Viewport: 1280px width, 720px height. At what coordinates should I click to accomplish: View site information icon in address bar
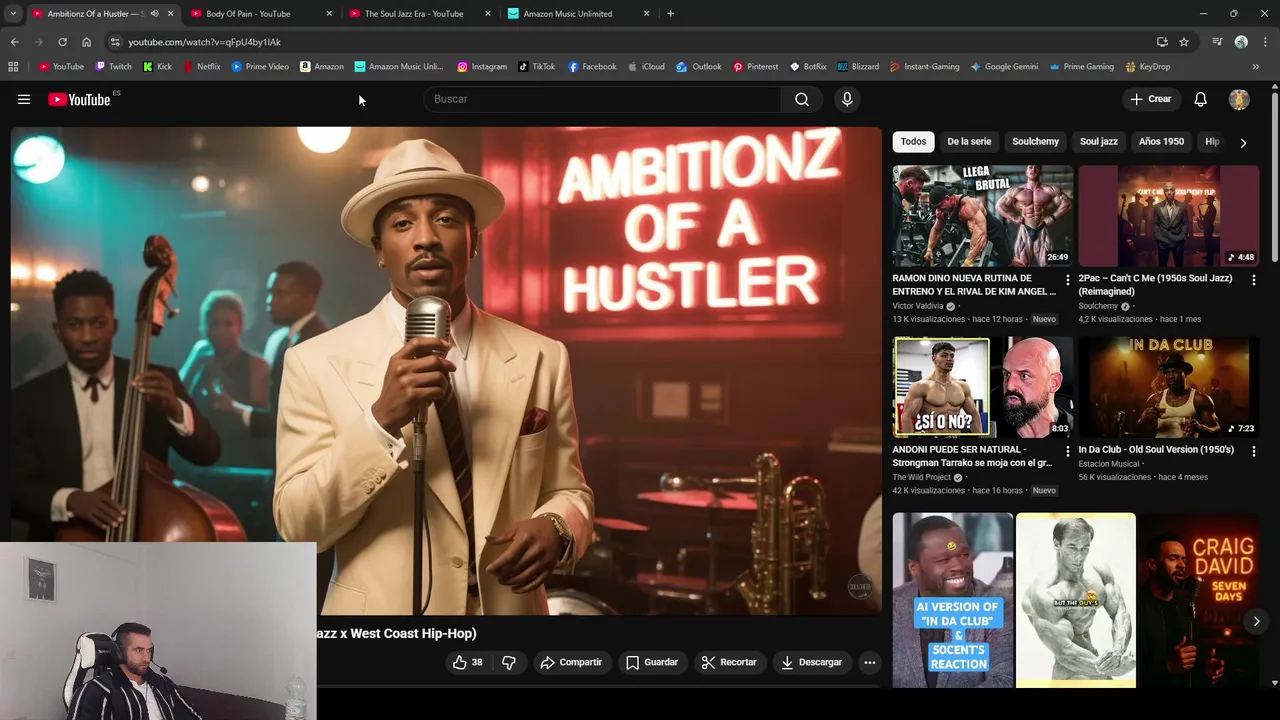click(115, 42)
